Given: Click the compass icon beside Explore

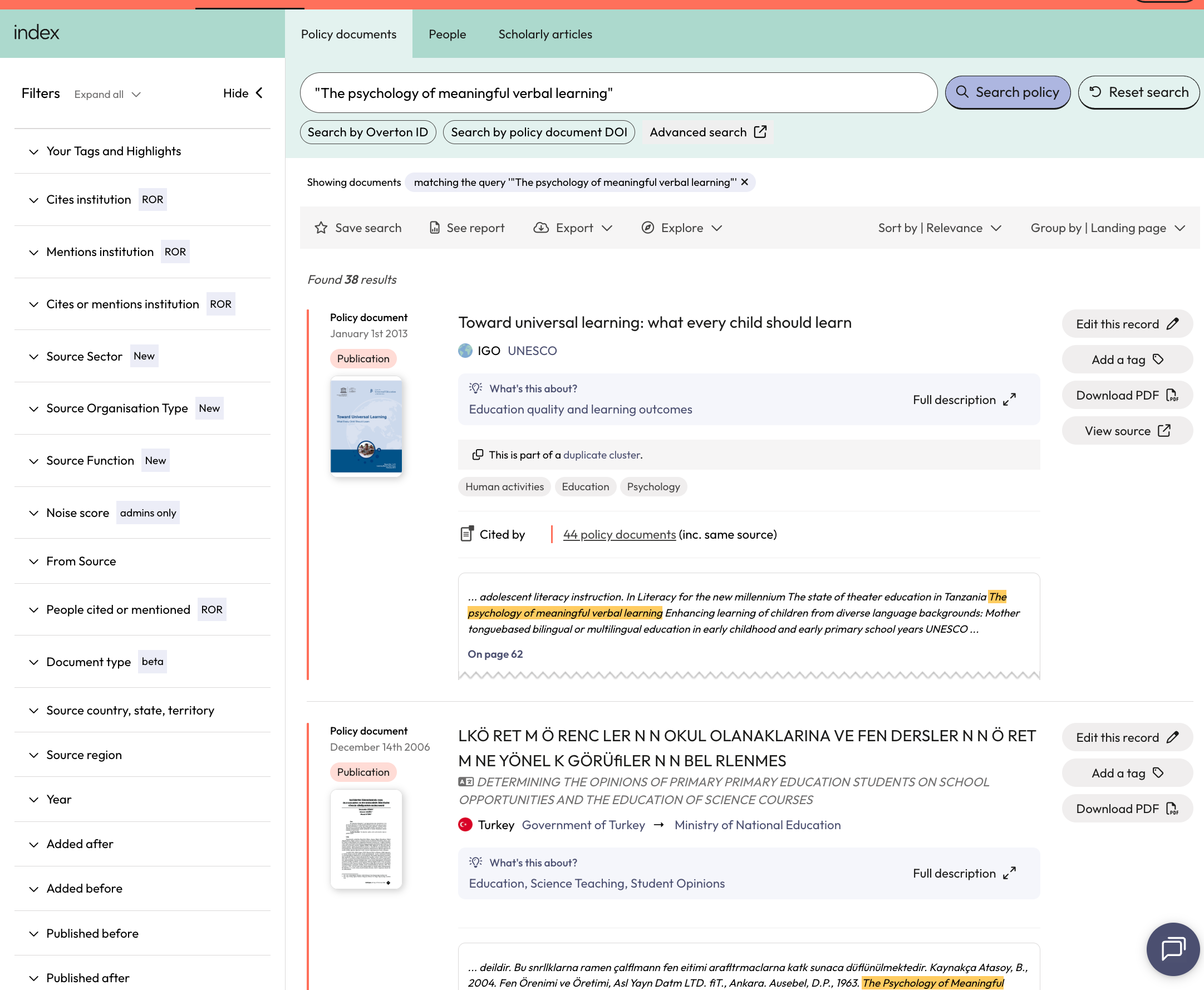Looking at the screenshot, I should [x=647, y=228].
